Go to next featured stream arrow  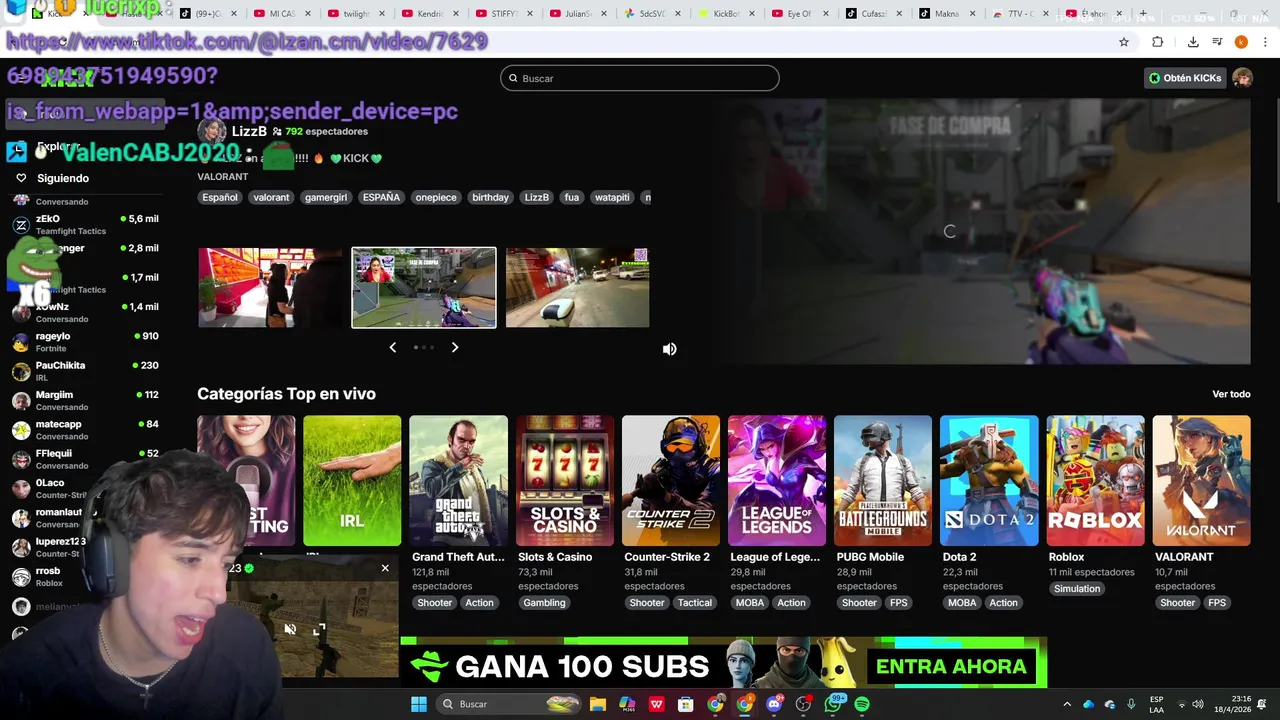[454, 347]
